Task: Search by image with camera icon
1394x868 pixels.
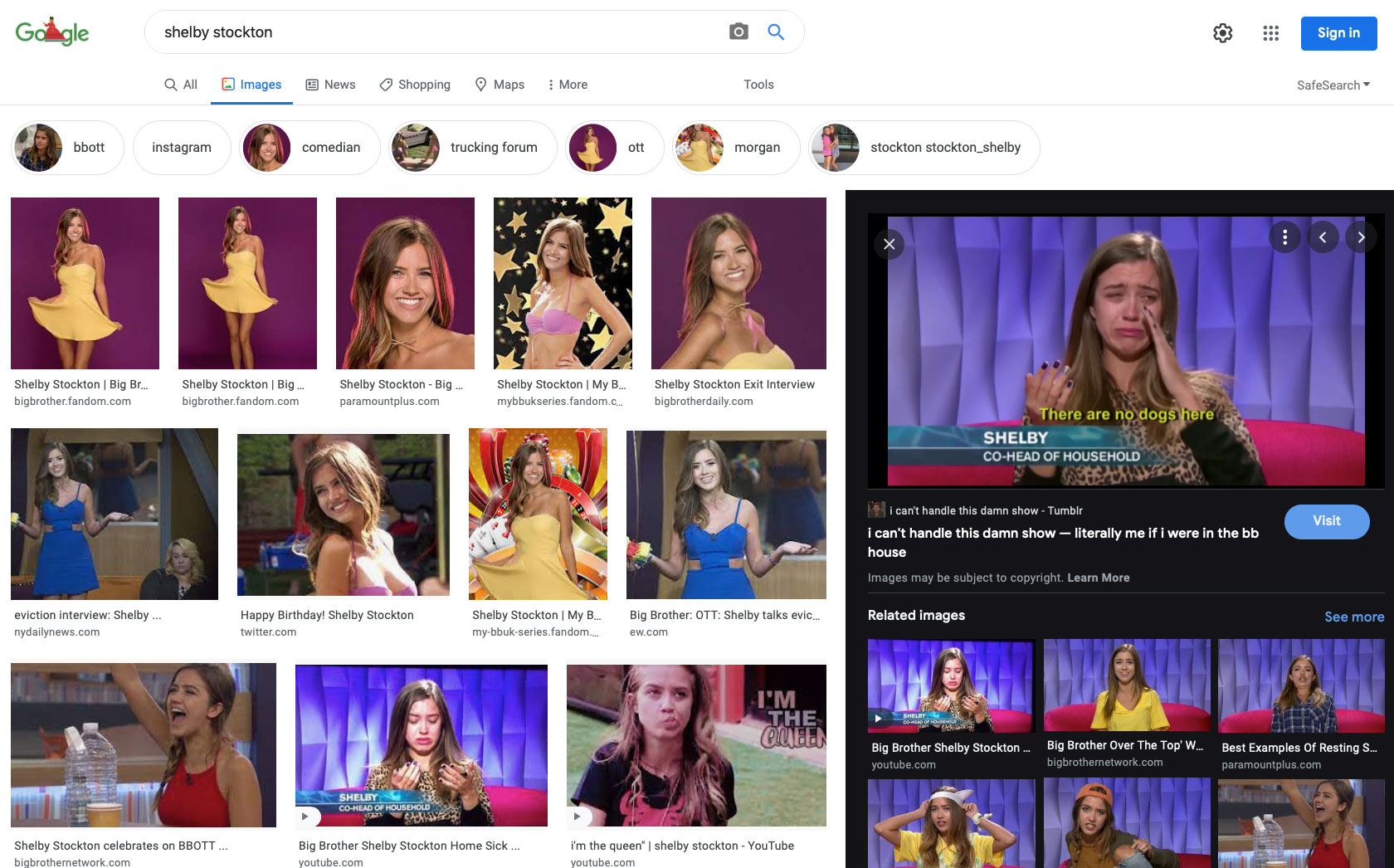Action: click(x=738, y=32)
